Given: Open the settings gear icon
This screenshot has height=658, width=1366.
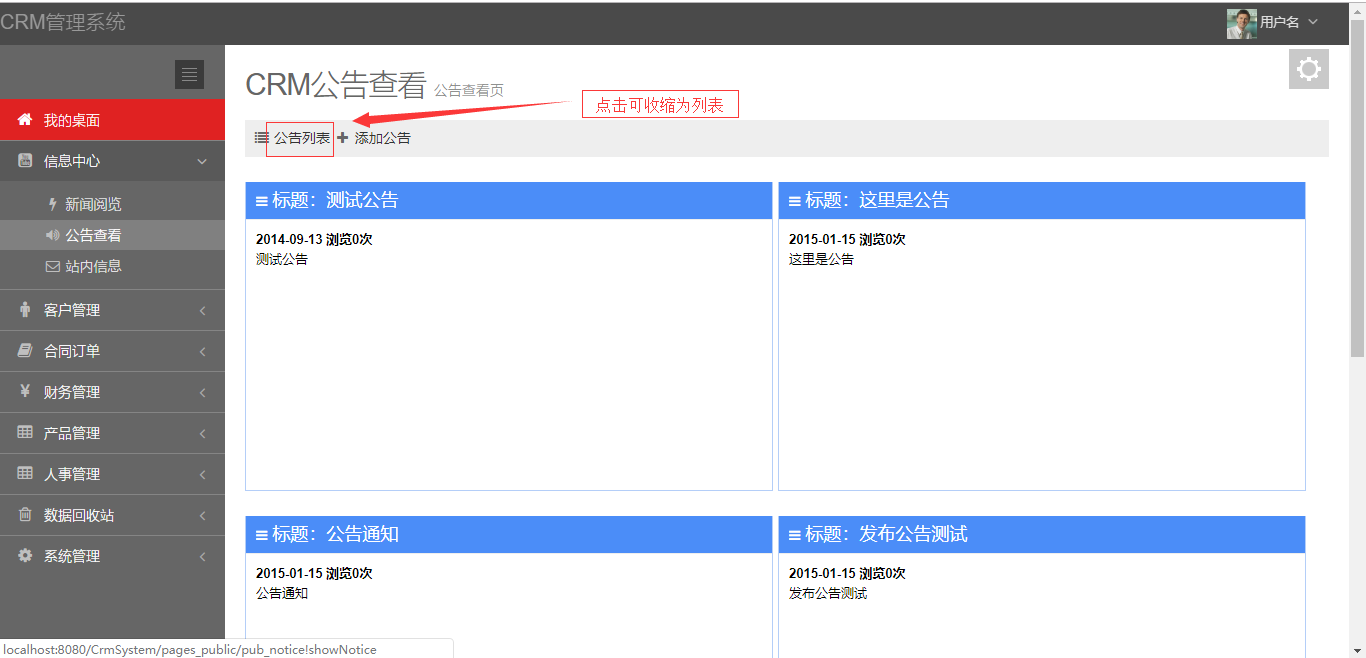Looking at the screenshot, I should 1308,69.
